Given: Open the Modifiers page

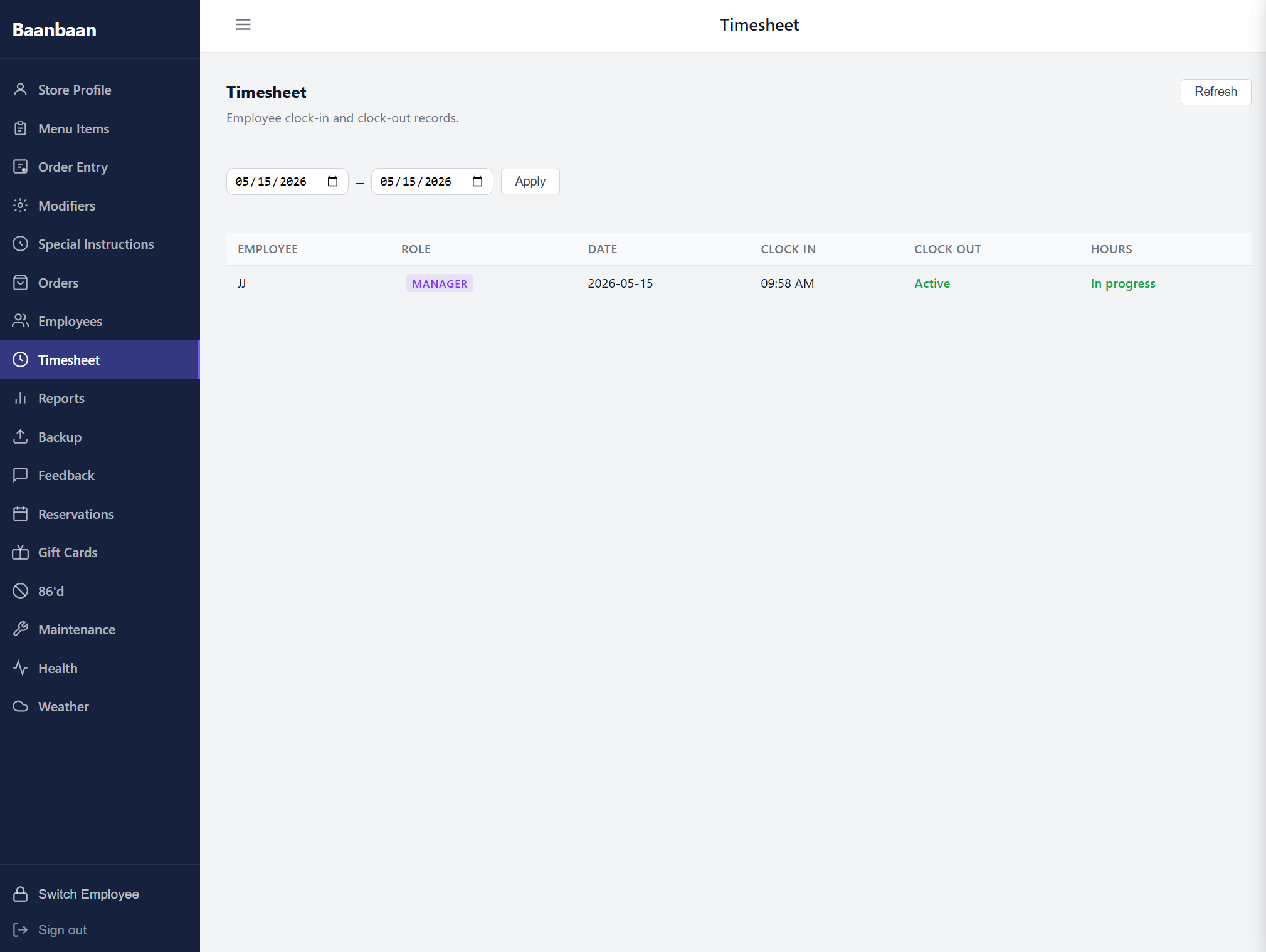Looking at the screenshot, I should click(100, 206).
